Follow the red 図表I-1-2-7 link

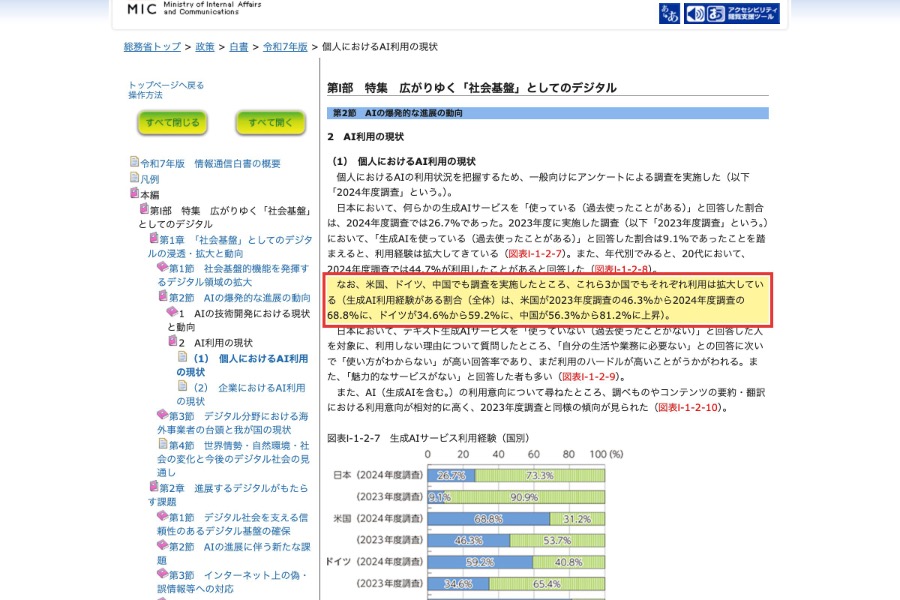tap(535, 253)
